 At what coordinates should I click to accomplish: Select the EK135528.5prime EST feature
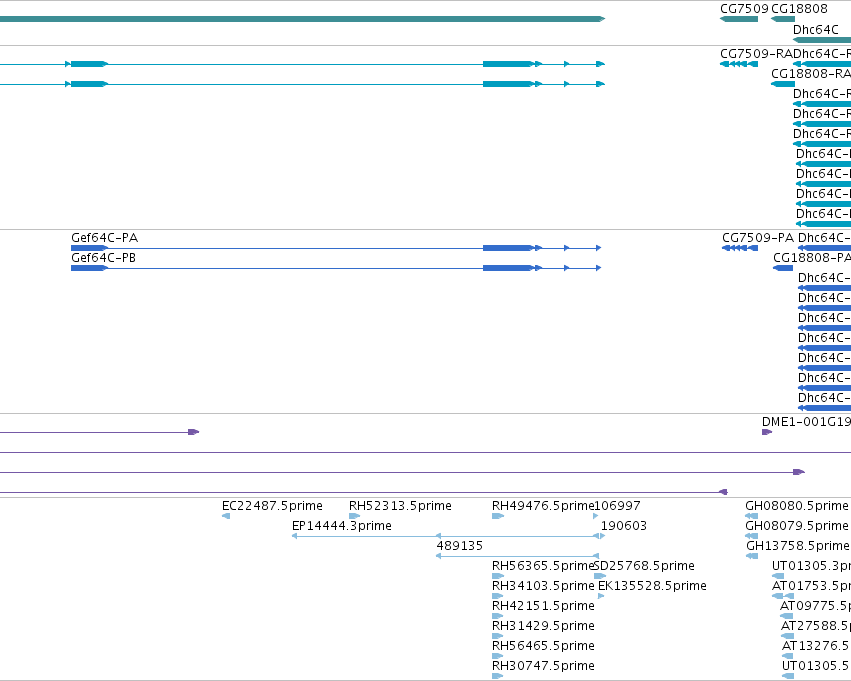(x=601, y=596)
